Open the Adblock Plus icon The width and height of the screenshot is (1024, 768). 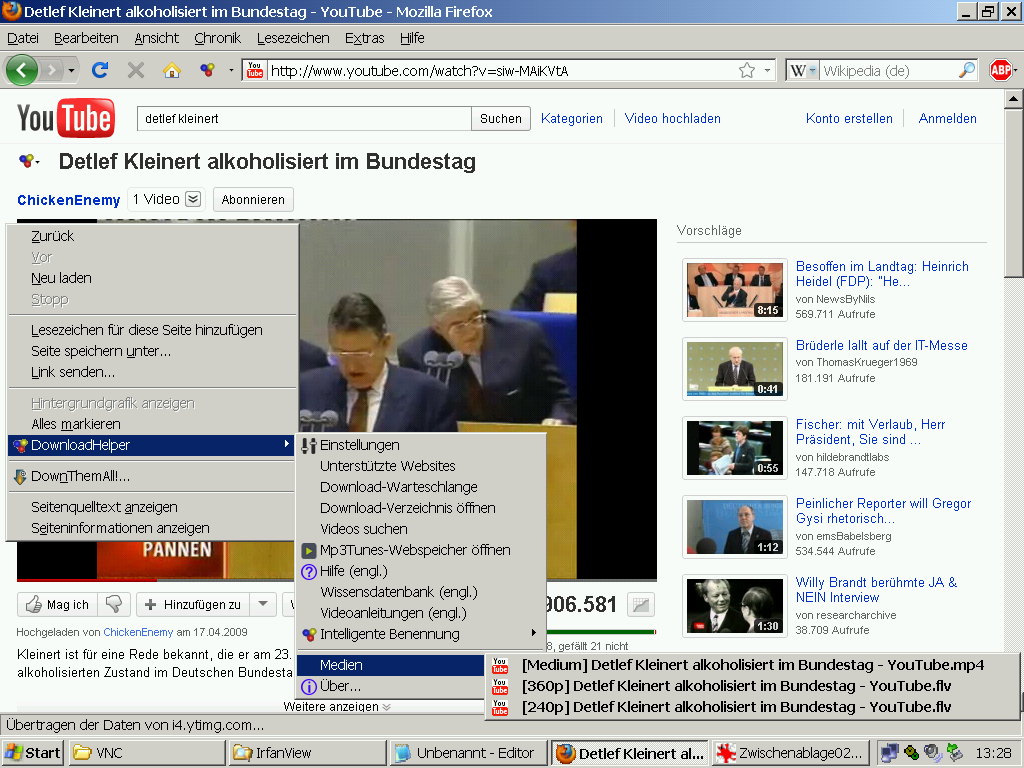click(x=1001, y=70)
